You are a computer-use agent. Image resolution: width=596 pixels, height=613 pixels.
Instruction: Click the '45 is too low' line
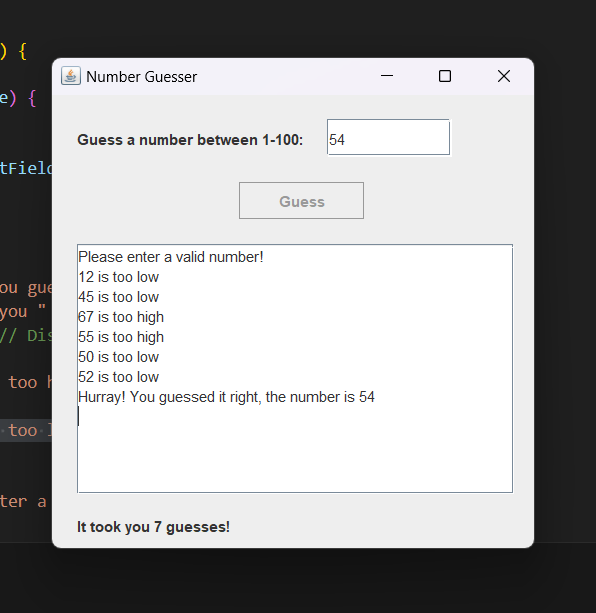pyautogui.click(x=118, y=297)
